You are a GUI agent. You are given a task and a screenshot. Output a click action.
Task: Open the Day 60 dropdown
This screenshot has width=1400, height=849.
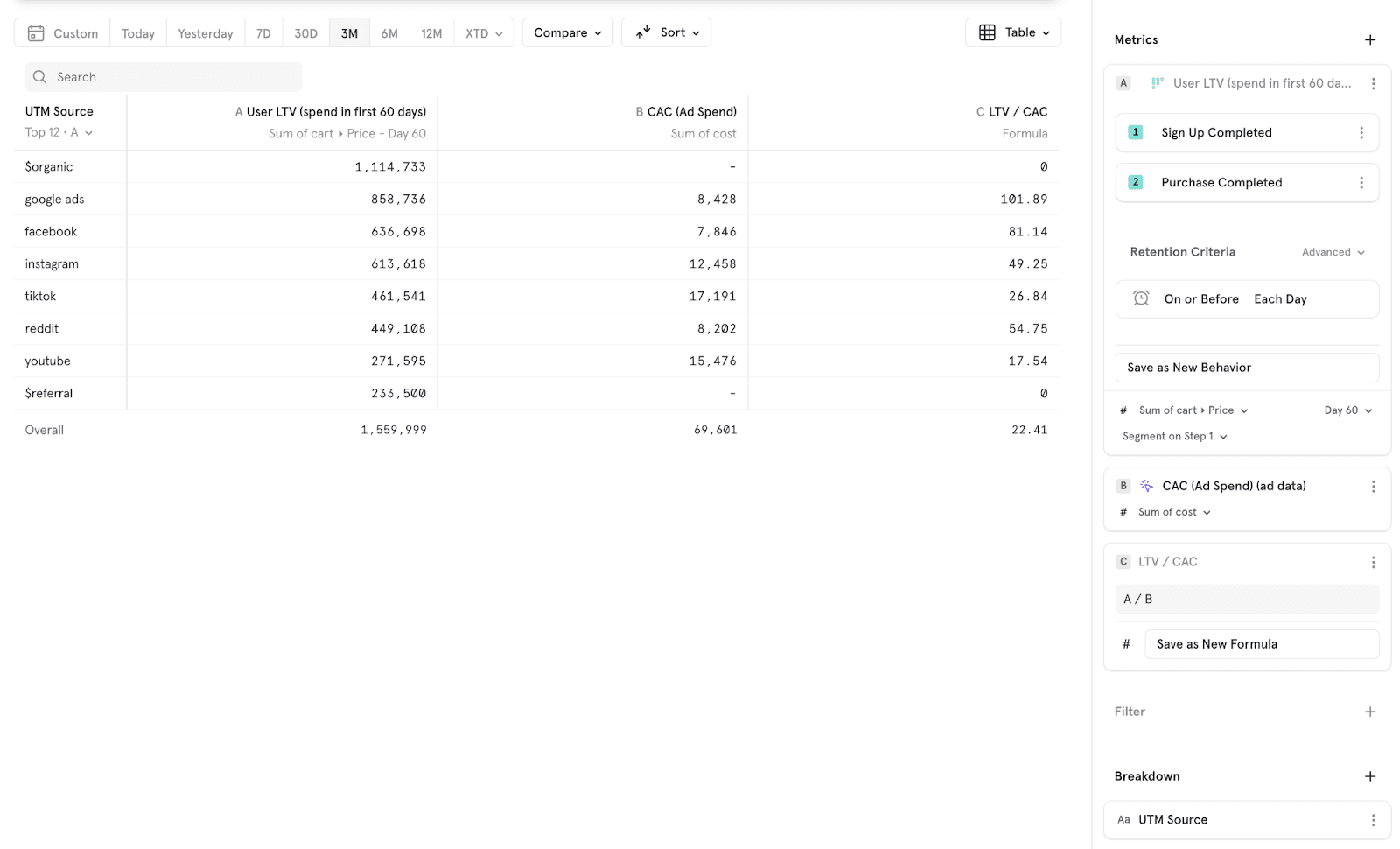tap(1347, 410)
